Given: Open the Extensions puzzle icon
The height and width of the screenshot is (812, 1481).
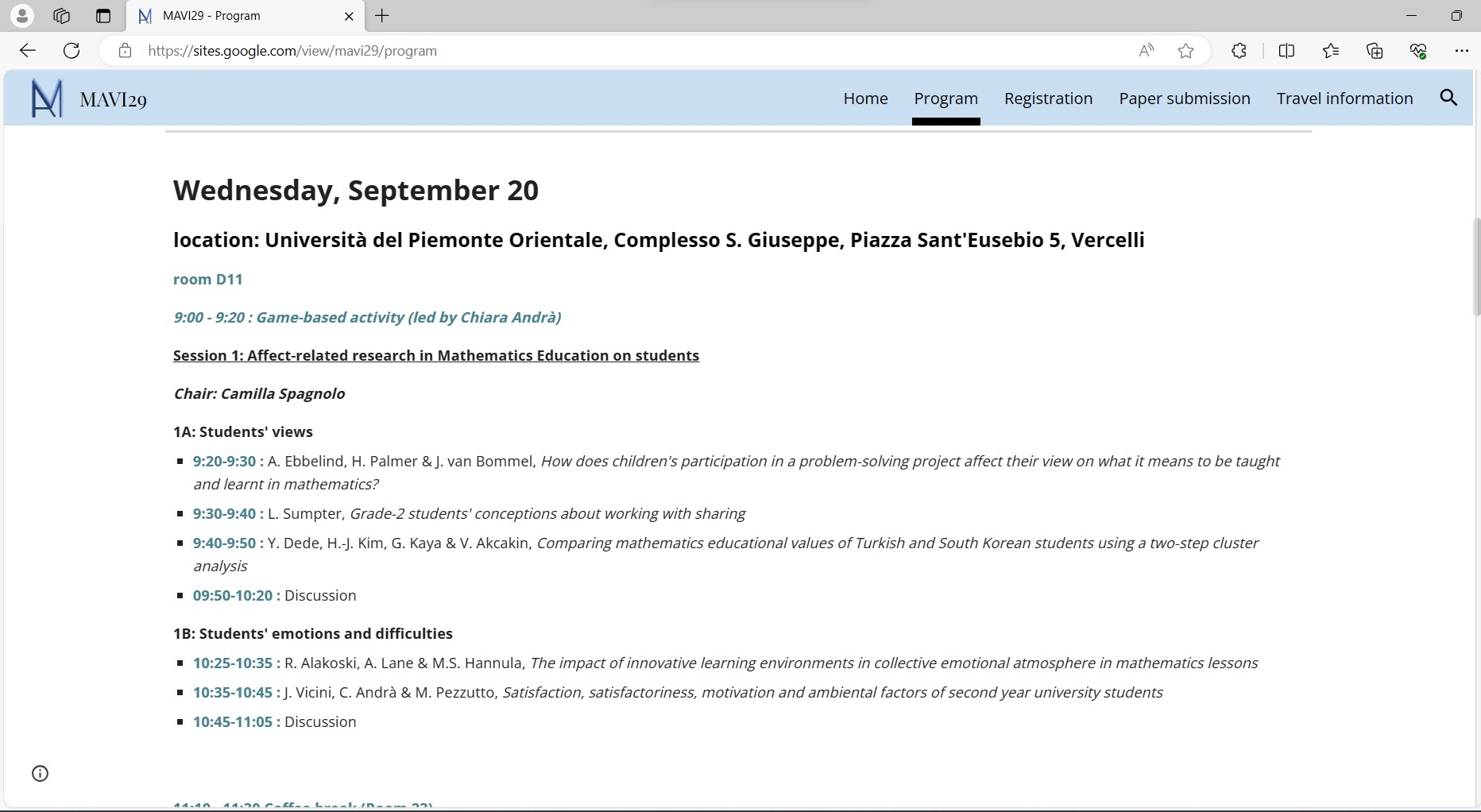Looking at the screenshot, I should [1239, 51].
